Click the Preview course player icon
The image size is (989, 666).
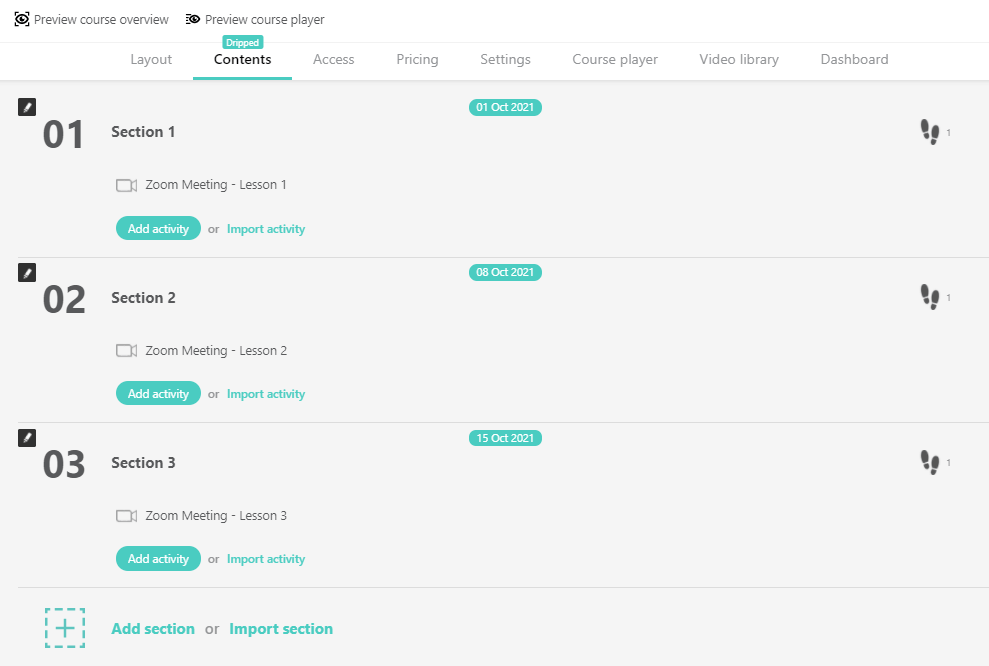click(190, 18)
